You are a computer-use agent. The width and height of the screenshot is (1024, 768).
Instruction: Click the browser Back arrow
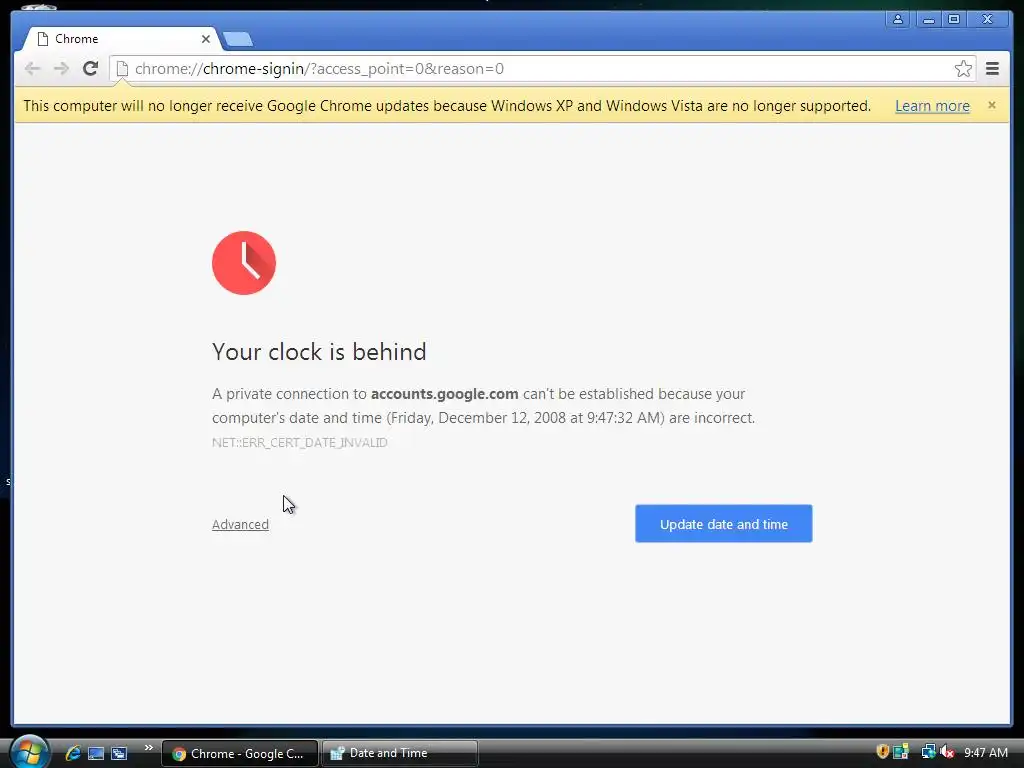[x=32, y=69]
